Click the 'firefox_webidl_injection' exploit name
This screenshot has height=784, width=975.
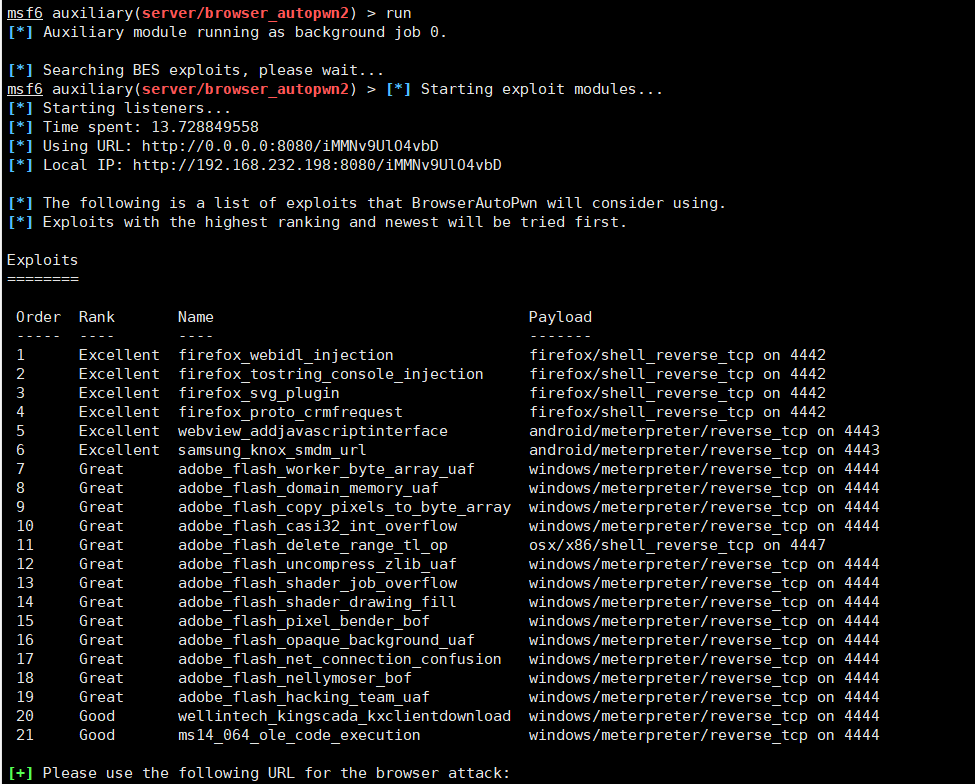point(285,355)
